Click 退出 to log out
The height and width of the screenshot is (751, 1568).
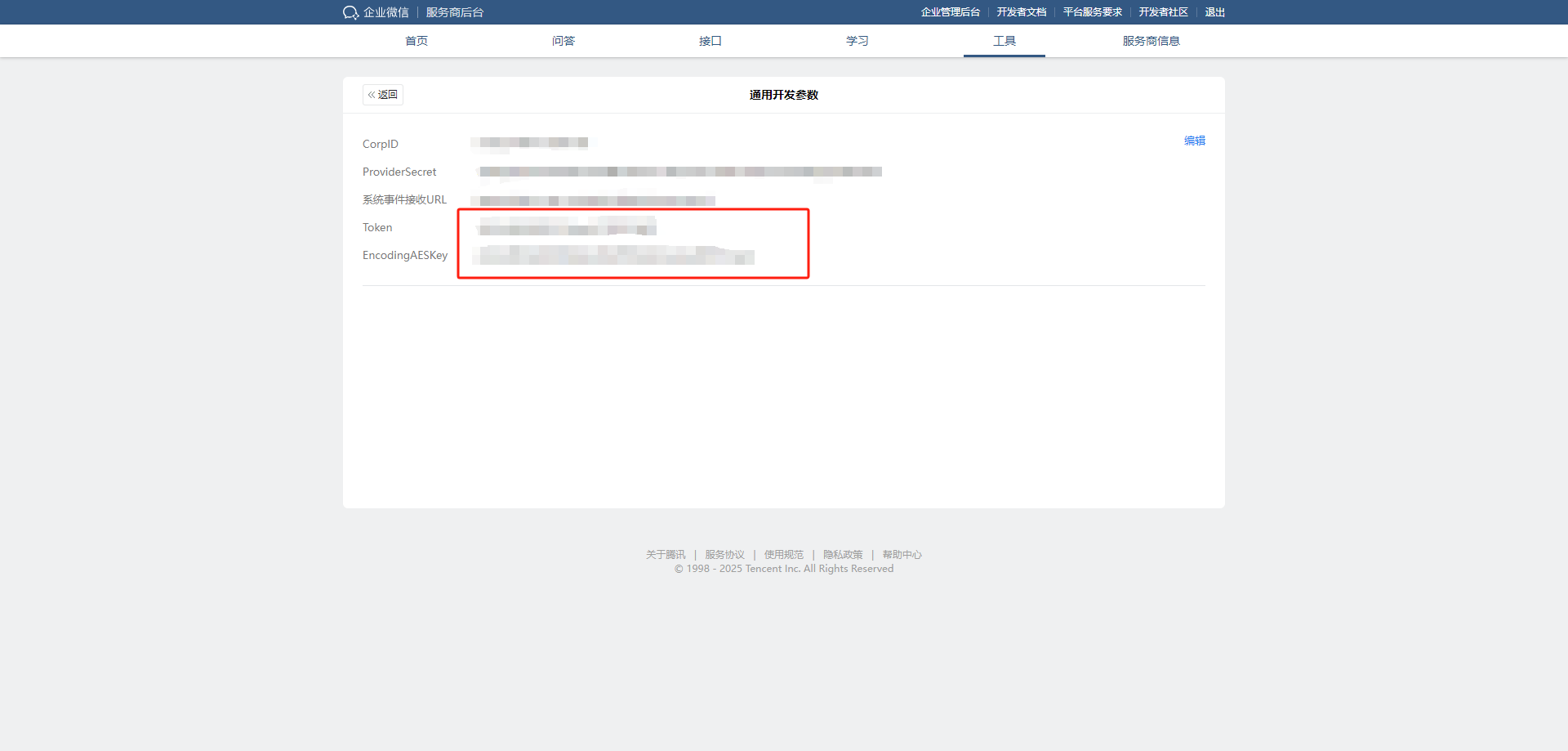click(x=1214, y=12)
